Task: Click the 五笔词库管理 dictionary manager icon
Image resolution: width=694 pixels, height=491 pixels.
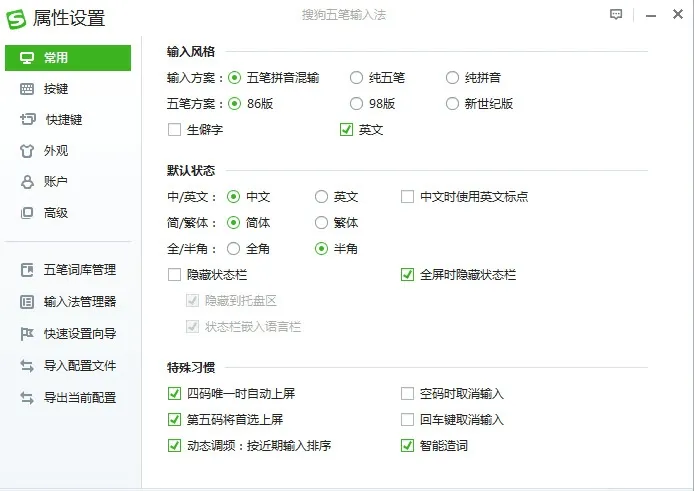Action: [x=27, y=270]
